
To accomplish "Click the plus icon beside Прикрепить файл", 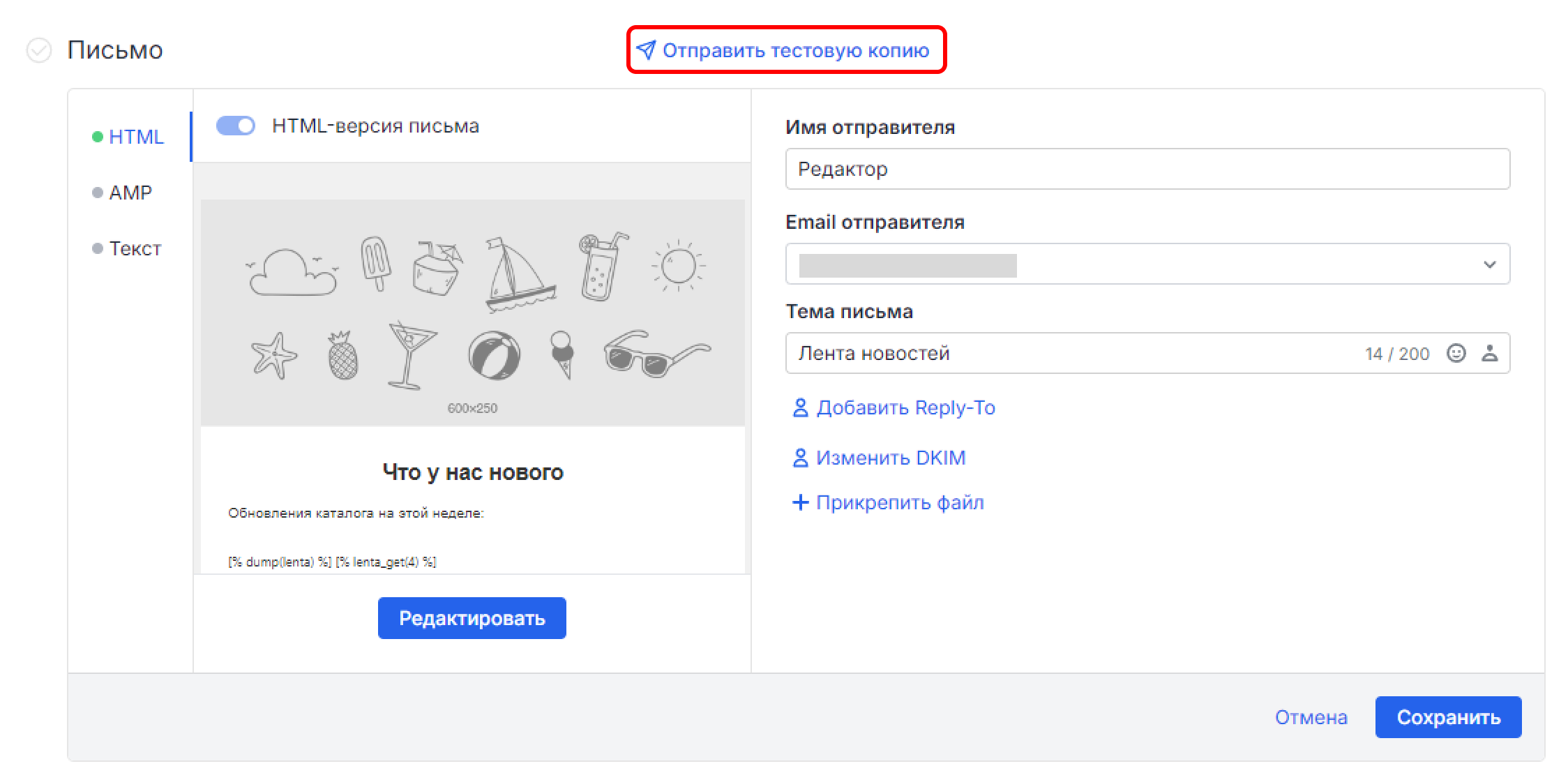I will click(x=800, y=502).
